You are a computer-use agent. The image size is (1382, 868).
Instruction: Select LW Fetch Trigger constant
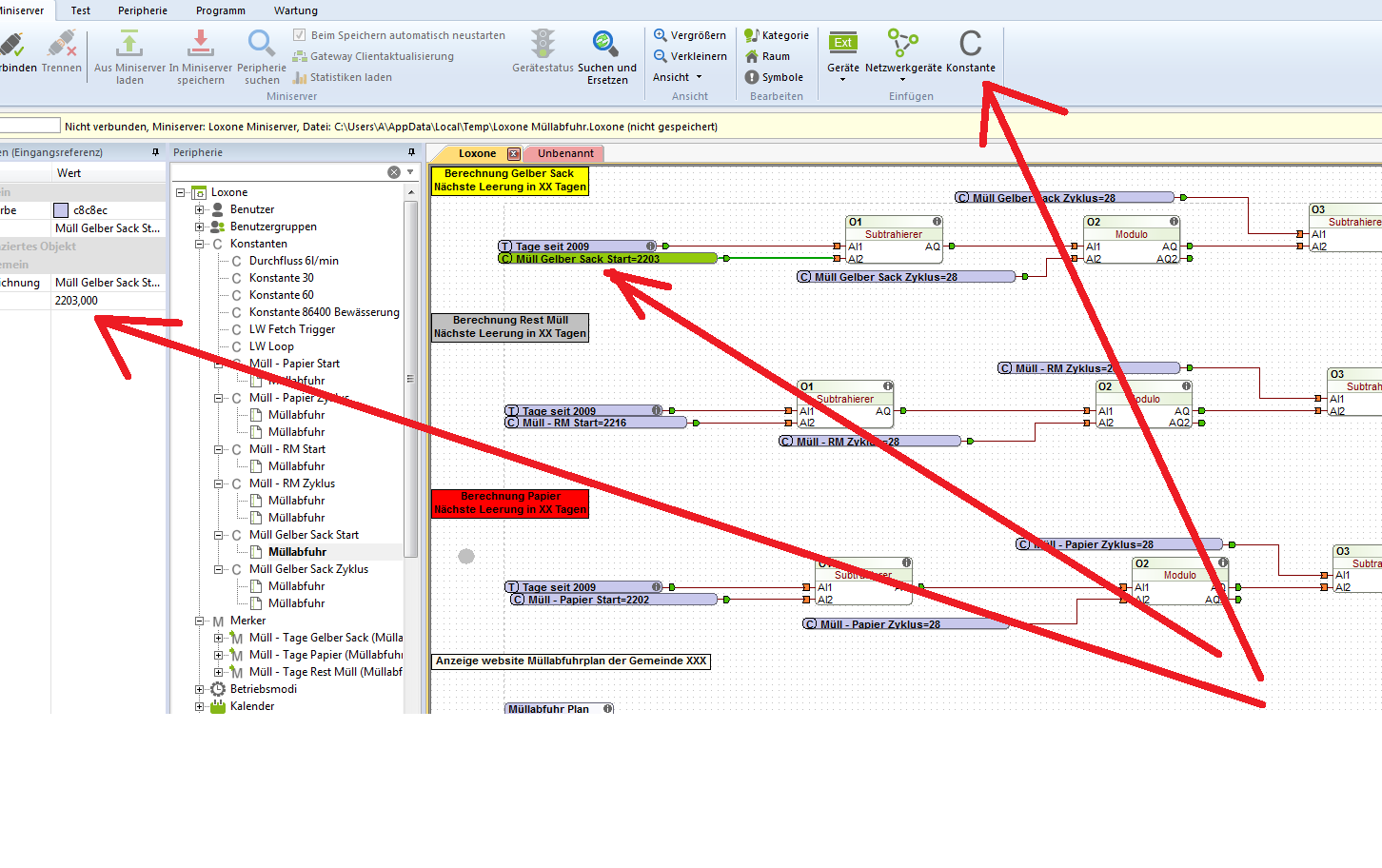(x=292, y=329)
